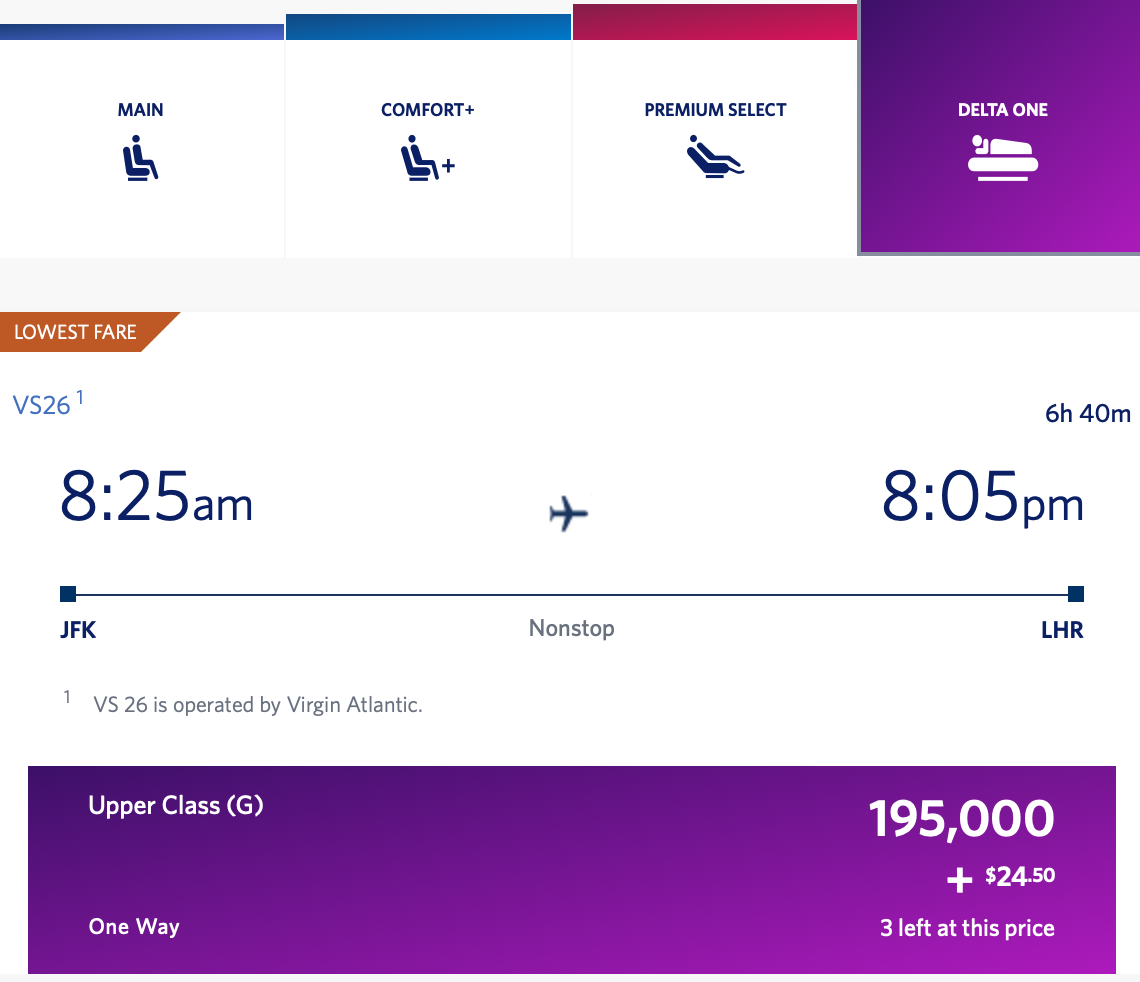
Task: Click the 8:05pm arrival time
Action: [982, 496]
